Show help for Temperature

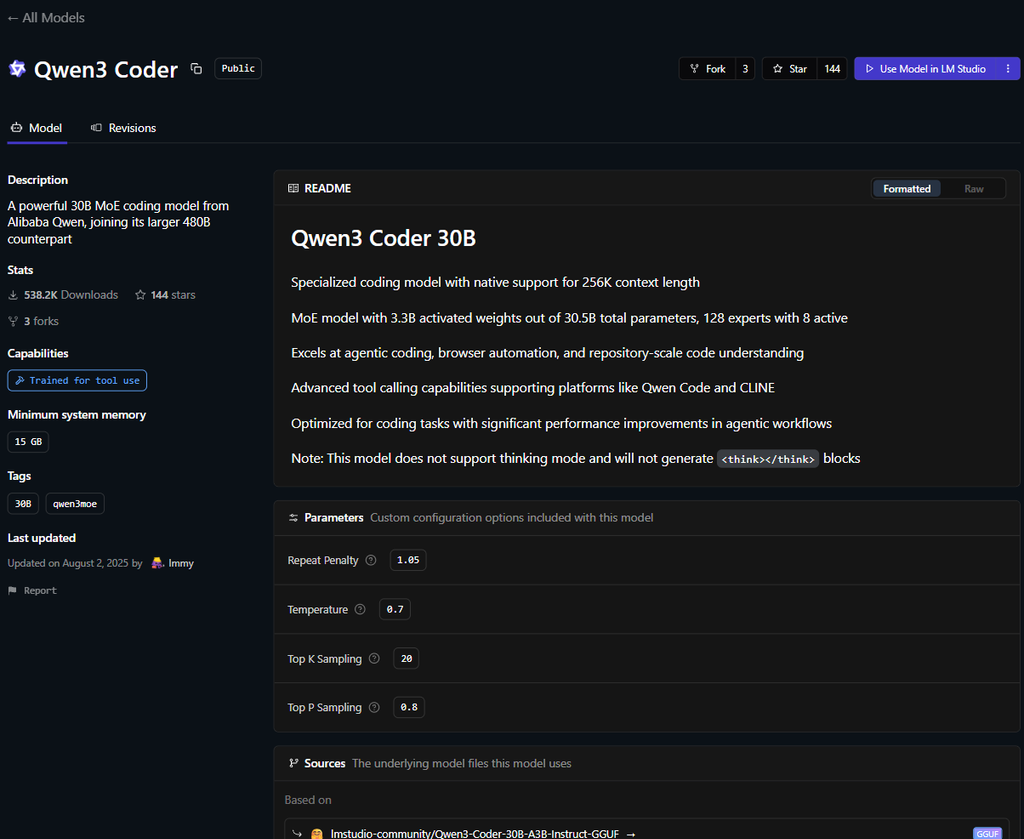(360, 609)
